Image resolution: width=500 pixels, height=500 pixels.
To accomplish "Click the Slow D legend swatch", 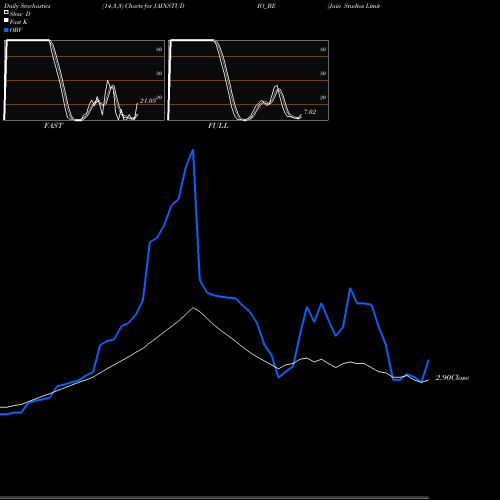I will pos(6,12).
